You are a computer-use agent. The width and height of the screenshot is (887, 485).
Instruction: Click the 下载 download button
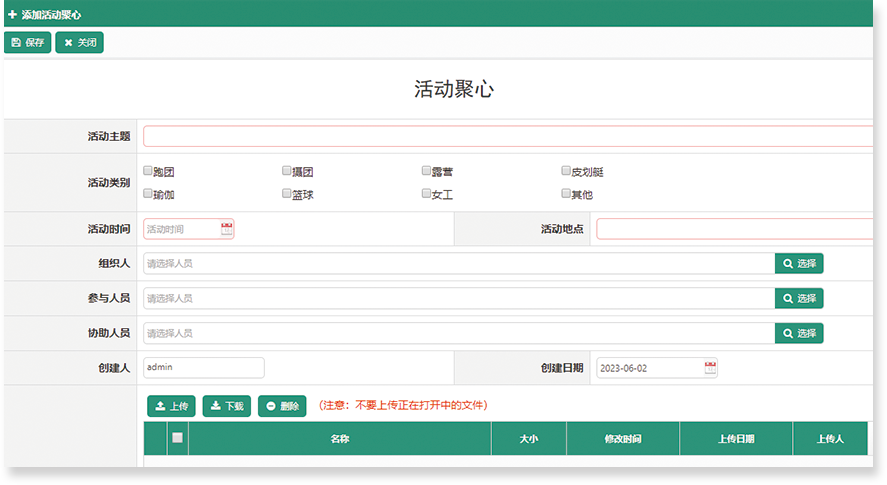tap(227, 406)
